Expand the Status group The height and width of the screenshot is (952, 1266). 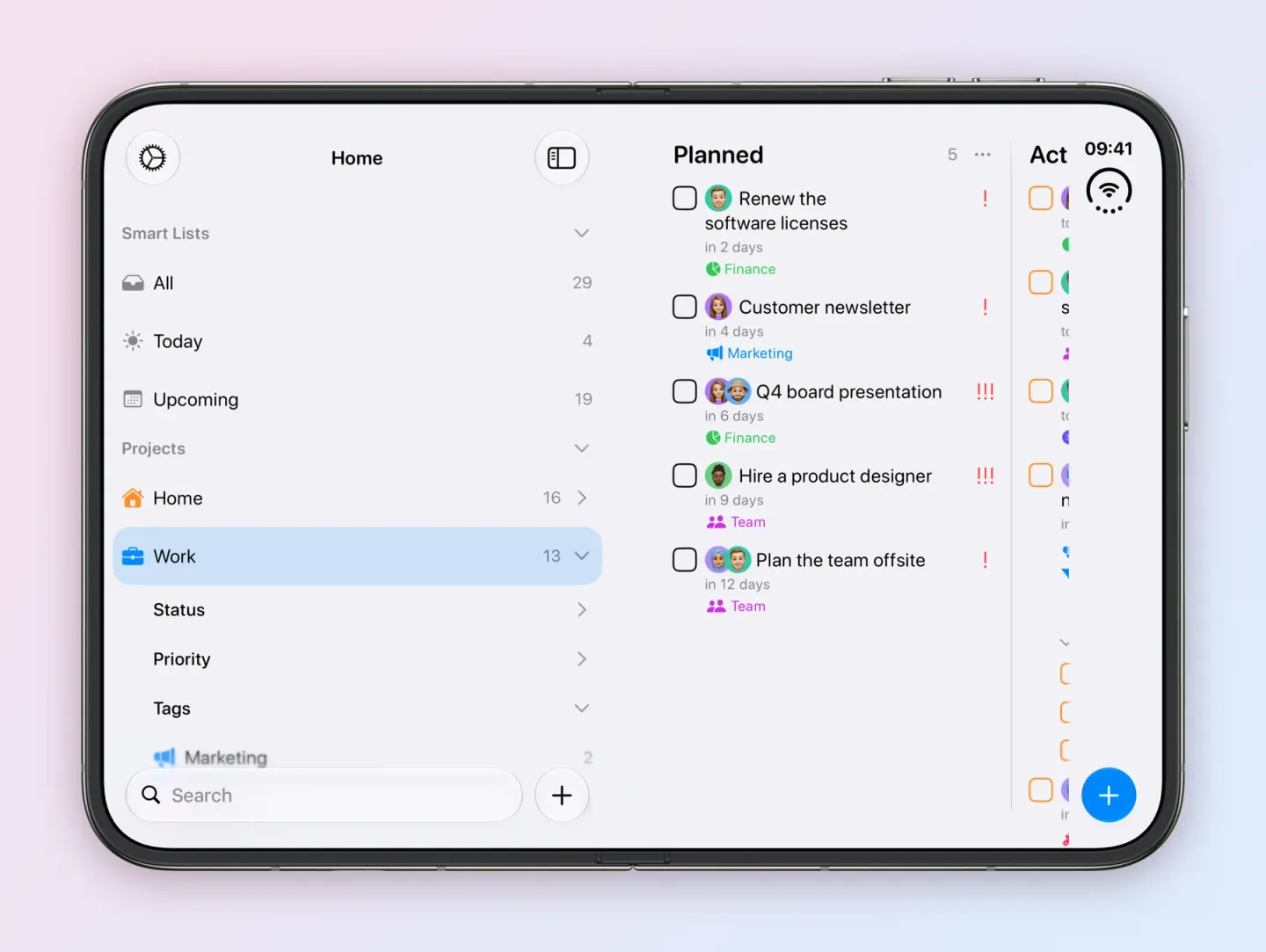581,610
